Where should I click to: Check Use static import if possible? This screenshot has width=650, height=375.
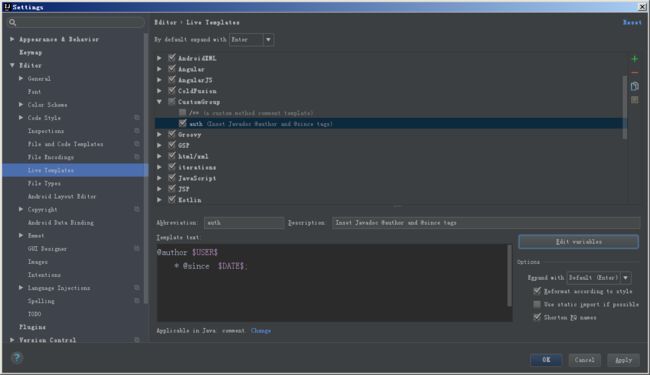[x=537, y=304]
